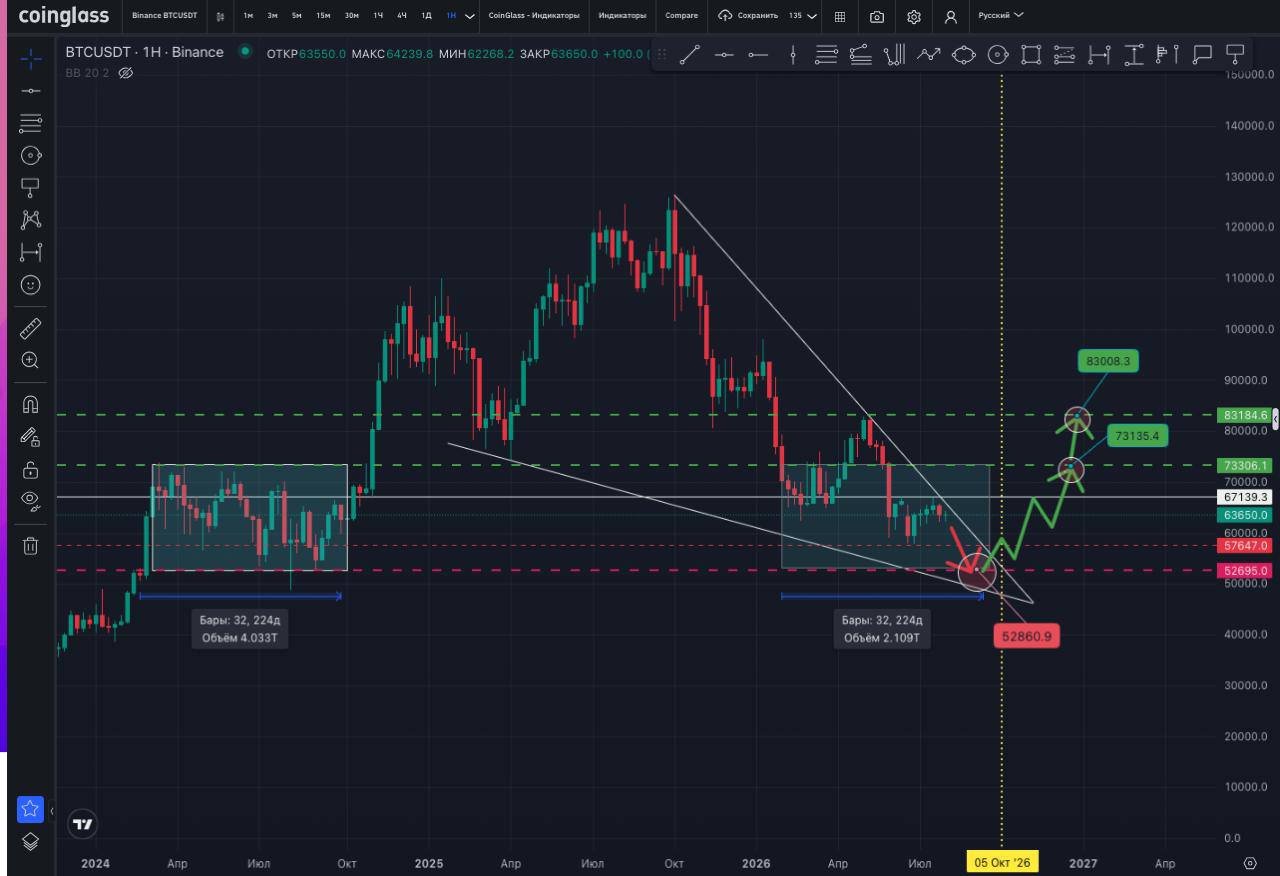Image resolution: width=1280 pixels, height=876 pixels.
Task: Select the 1Н weekly timeframe
Action: coord(451,16)
